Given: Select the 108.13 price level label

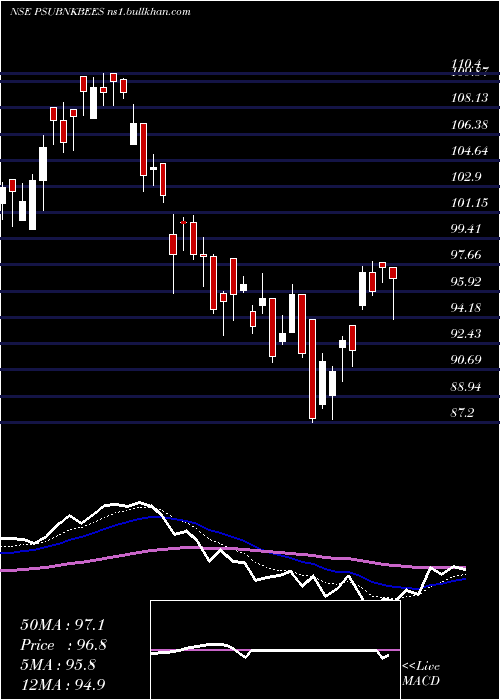Looking at the screenshot, I should [470, 98].
